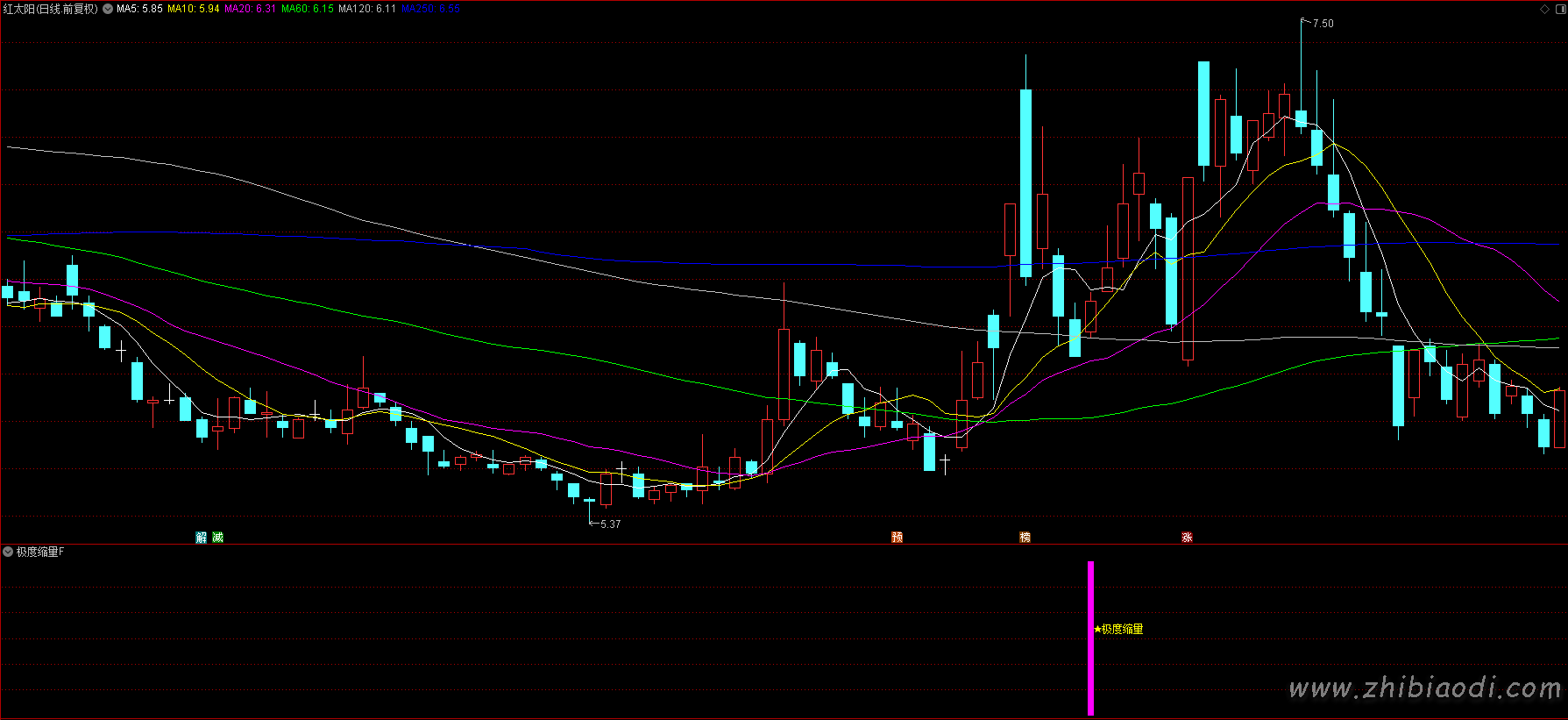The image size is (1568, 720).
Task: Click the diamond icon at top right
Action: [1544, 9]
